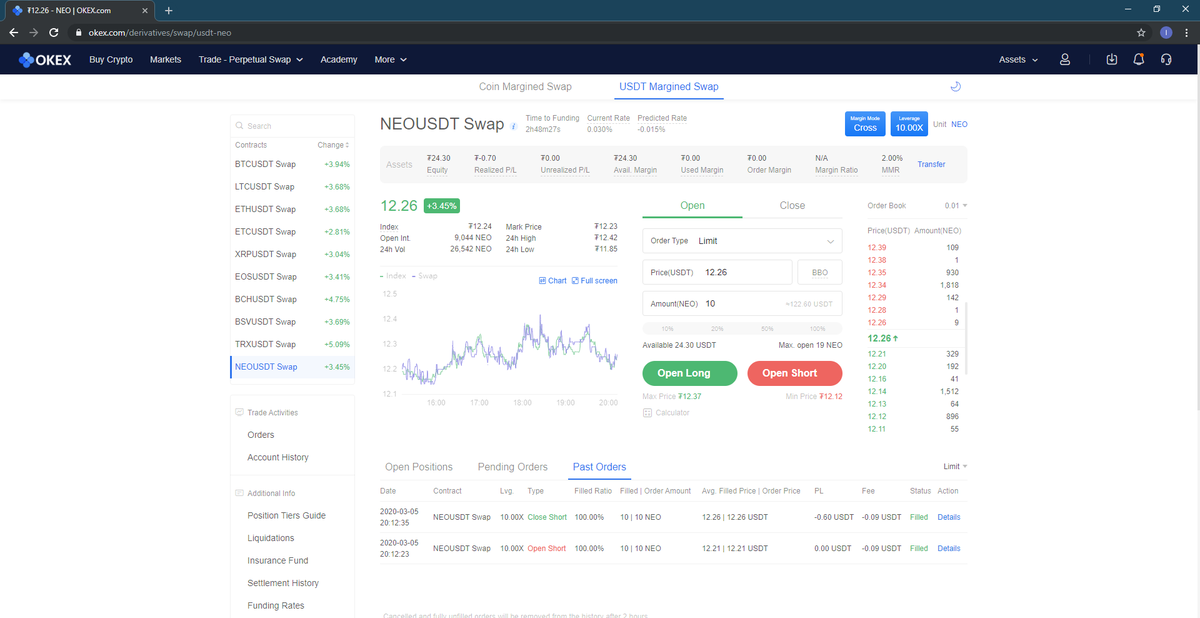Sort contracts by Change
1200x618 pixels.
point(332,145)
